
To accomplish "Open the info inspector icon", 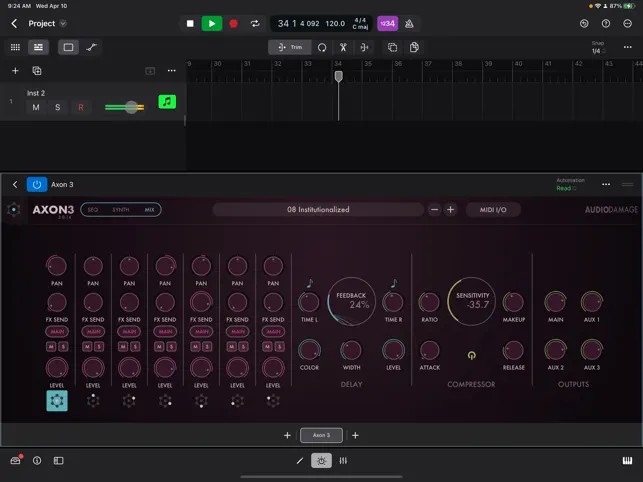I will pyautogui.click(x=37, y=461).
